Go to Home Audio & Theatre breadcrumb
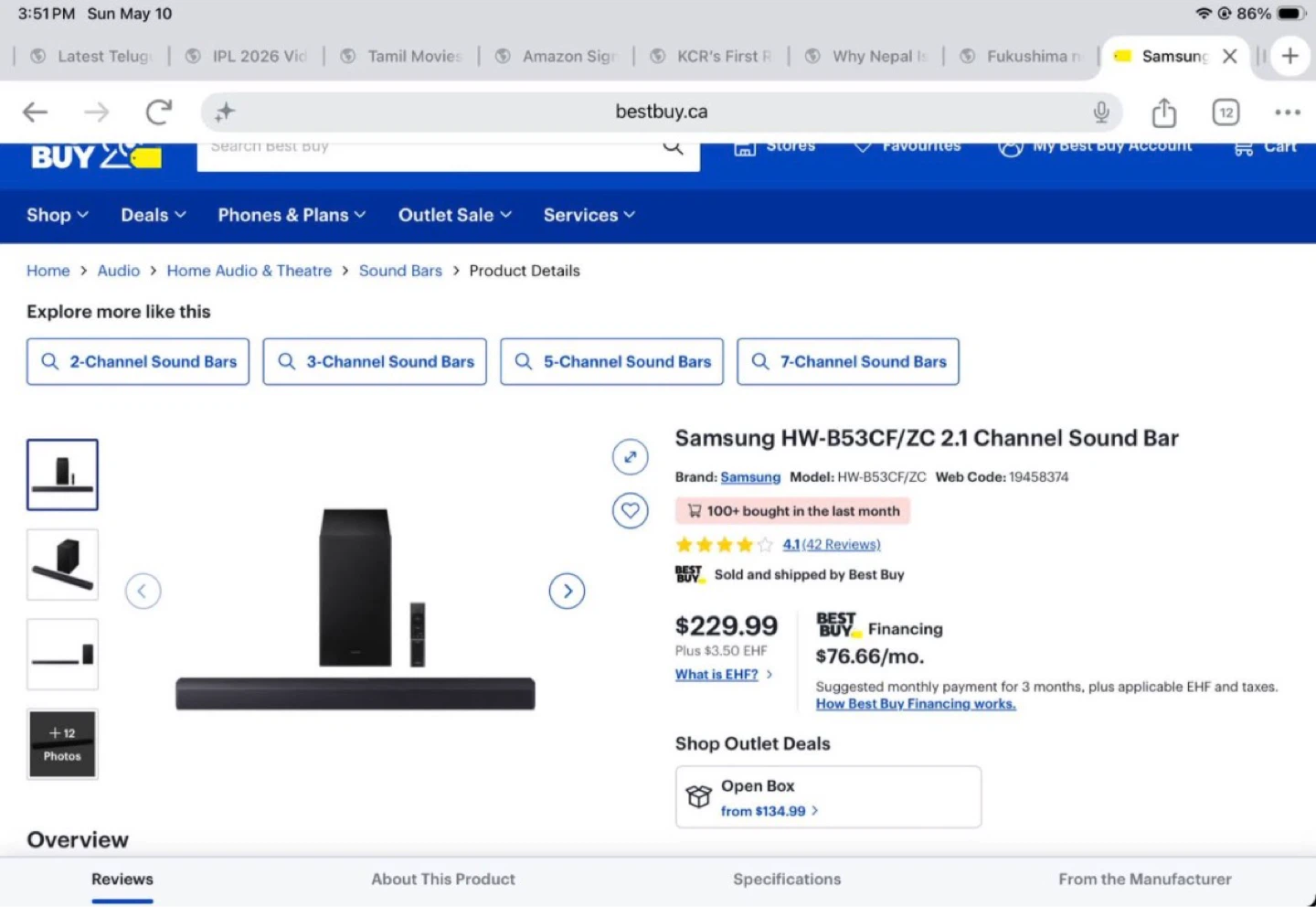 [x=249, y=271]
